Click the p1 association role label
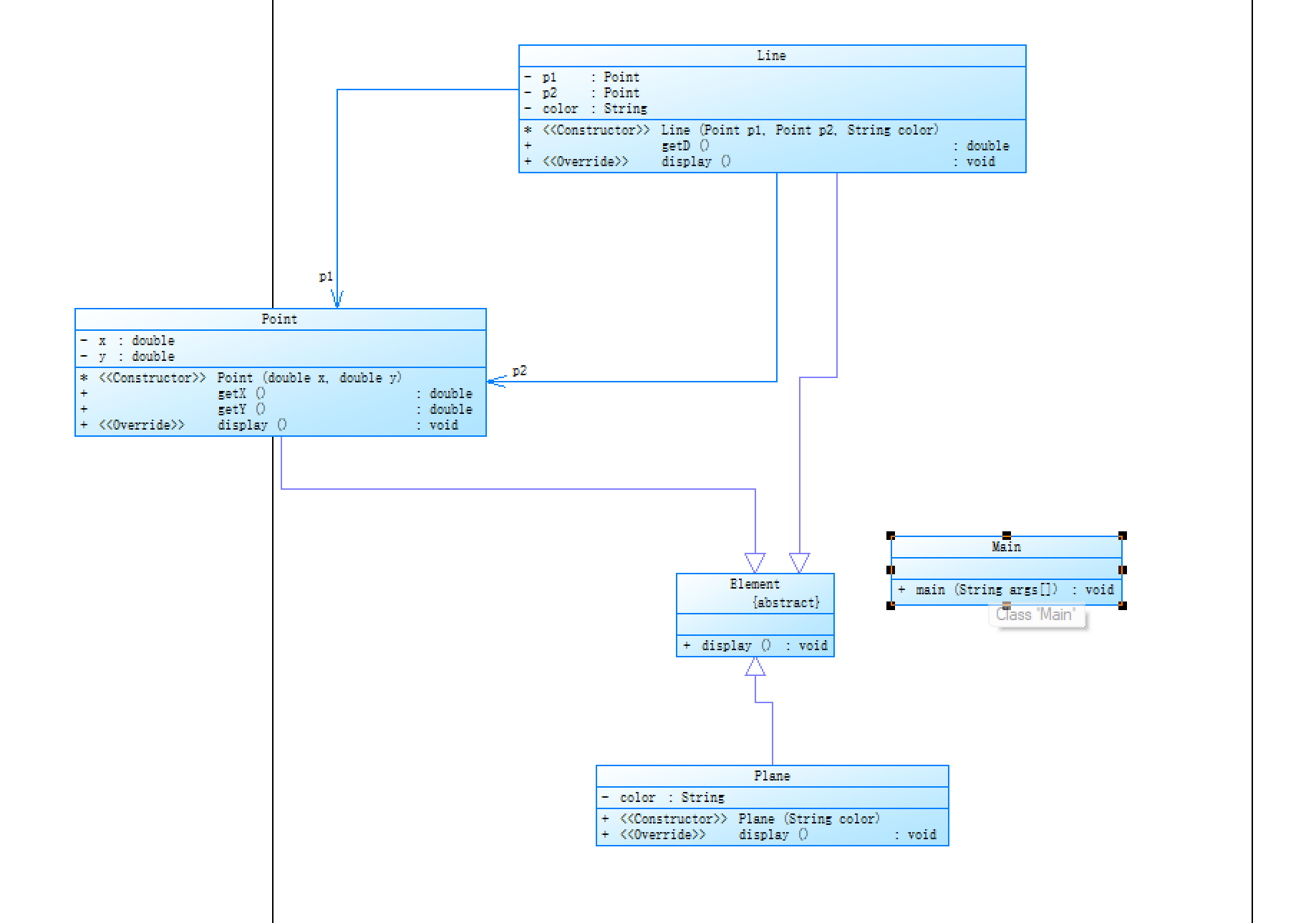Screen dimensions: 1316x923 click(326, 276)
